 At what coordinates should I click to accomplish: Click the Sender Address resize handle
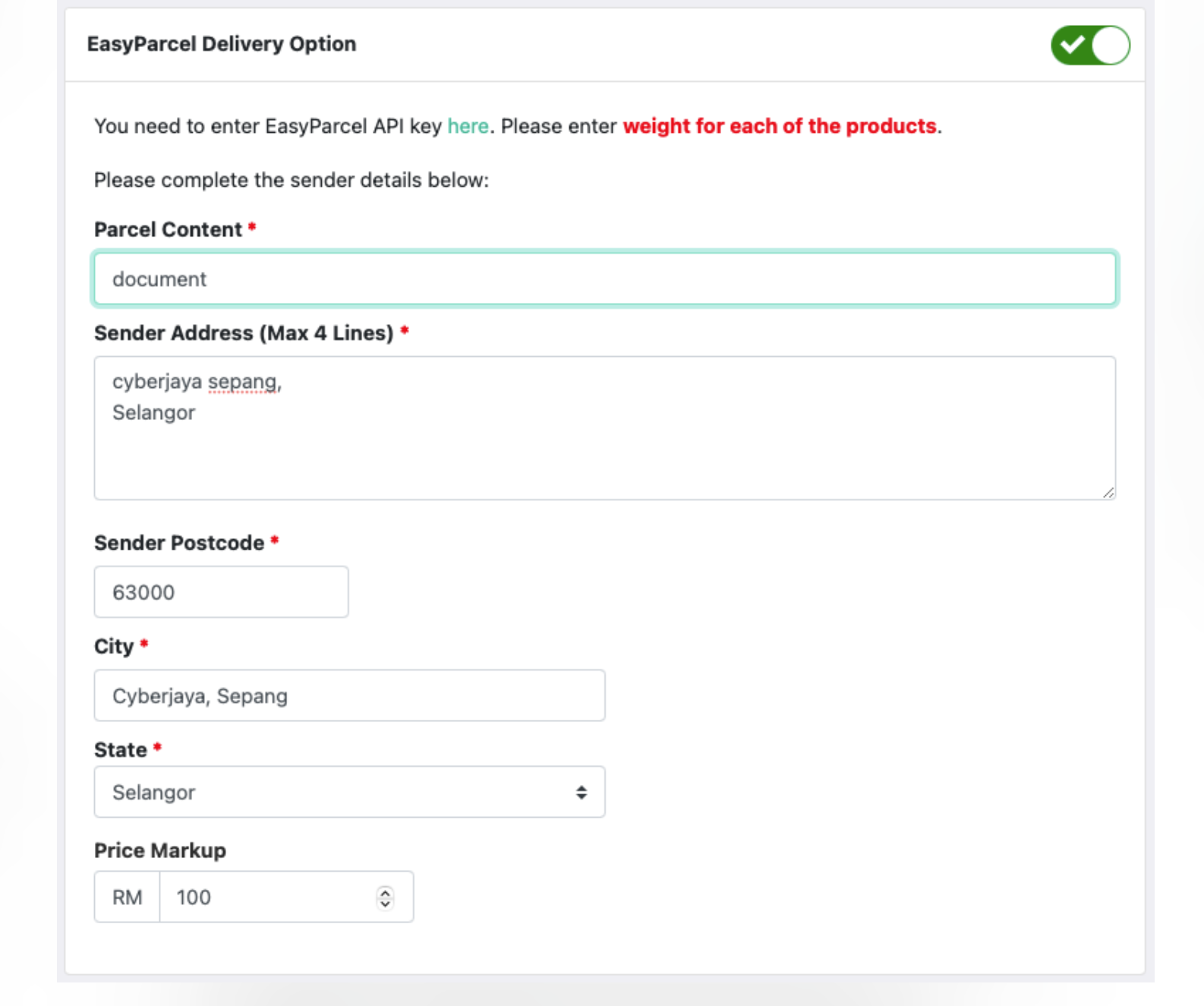click(1108, 493)
